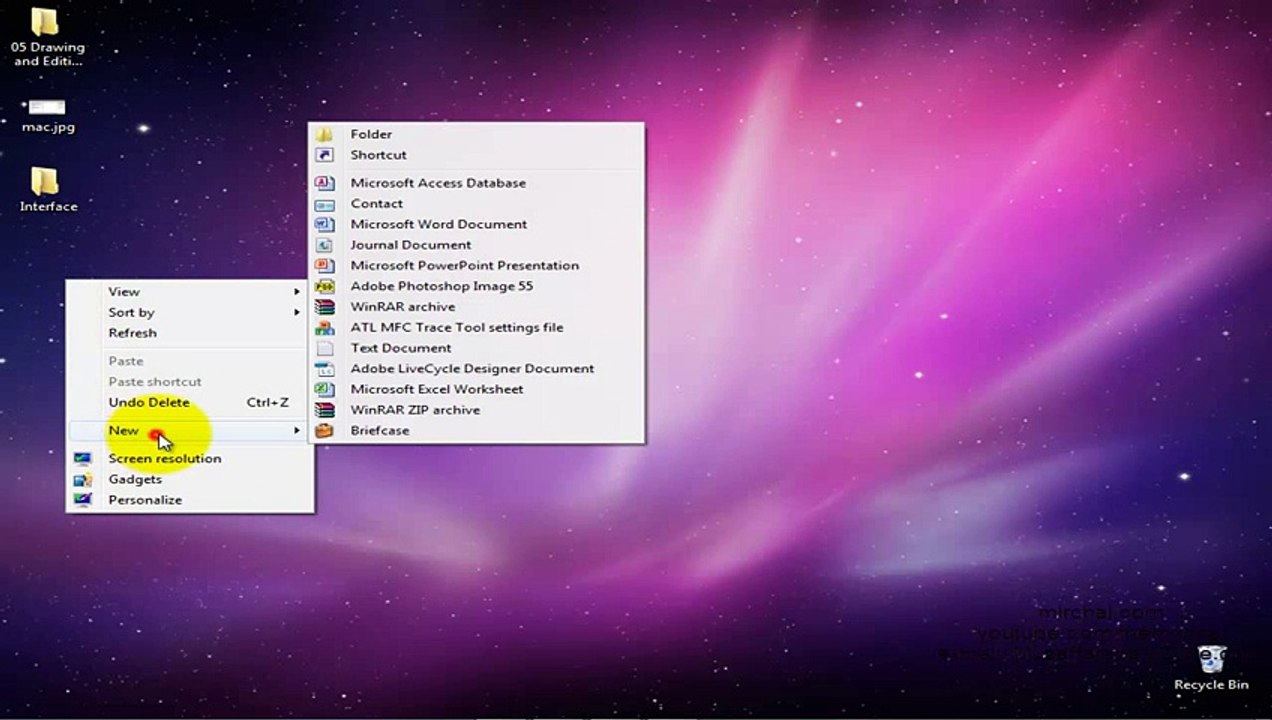Click the Microsoft Word Document icon
1272x720 pixels.
pos(324,224)
